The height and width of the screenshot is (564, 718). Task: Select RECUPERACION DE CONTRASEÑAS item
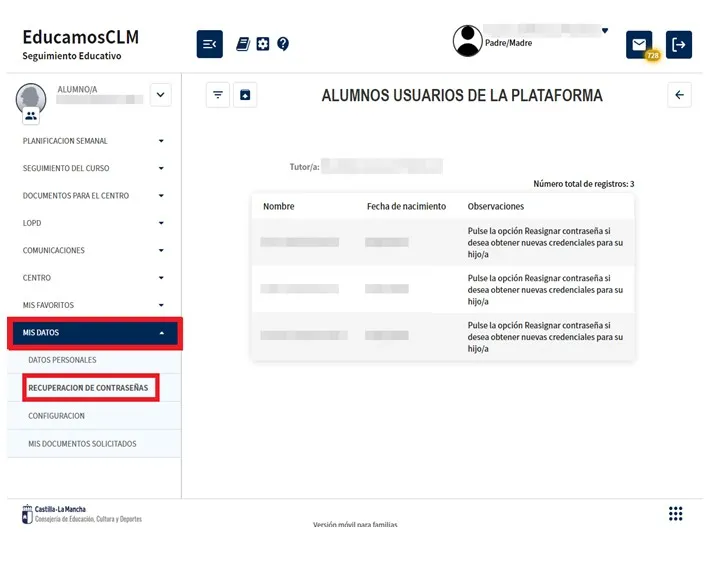click(x=88, y=388)
